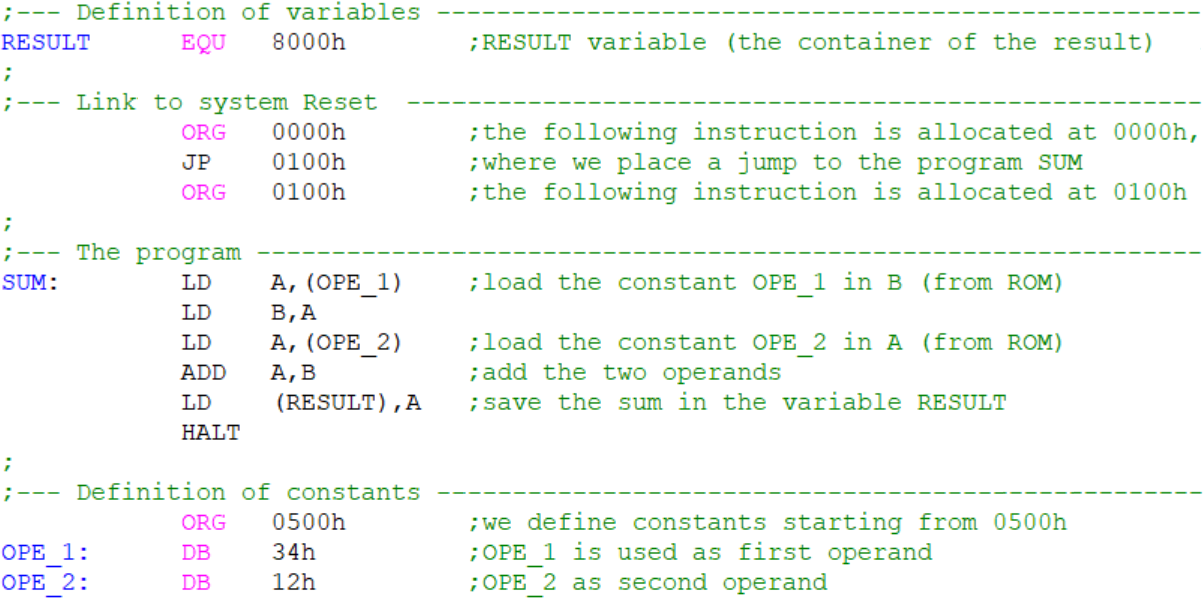Viewport: 1203px width, 606px height.
Task: Click the SUM: label
Action: tap(30, 283)
